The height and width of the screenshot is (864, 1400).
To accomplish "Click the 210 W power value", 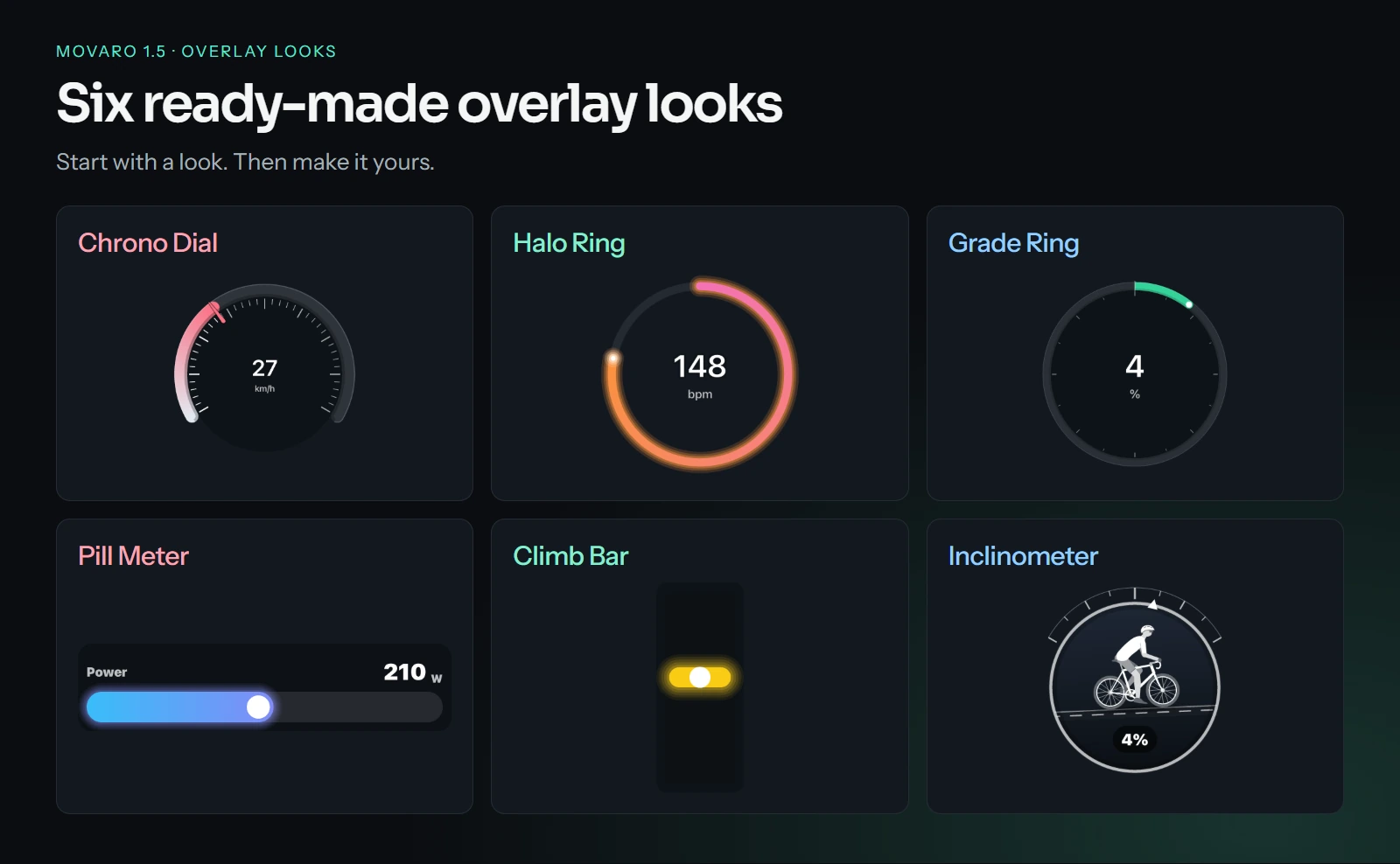I will click(x=413, y=672).
